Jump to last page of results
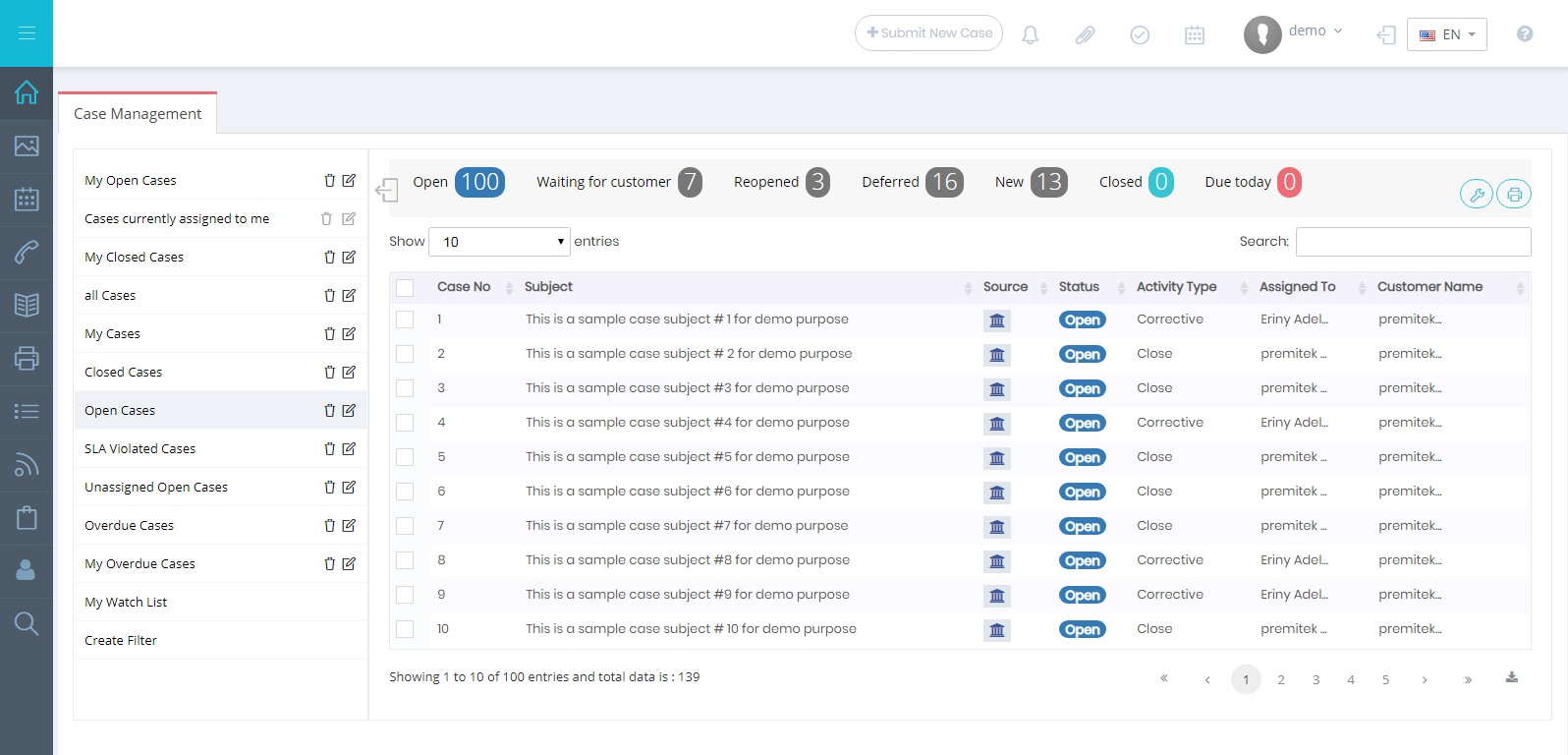The image size is (1568, 755). [1468, 679]
